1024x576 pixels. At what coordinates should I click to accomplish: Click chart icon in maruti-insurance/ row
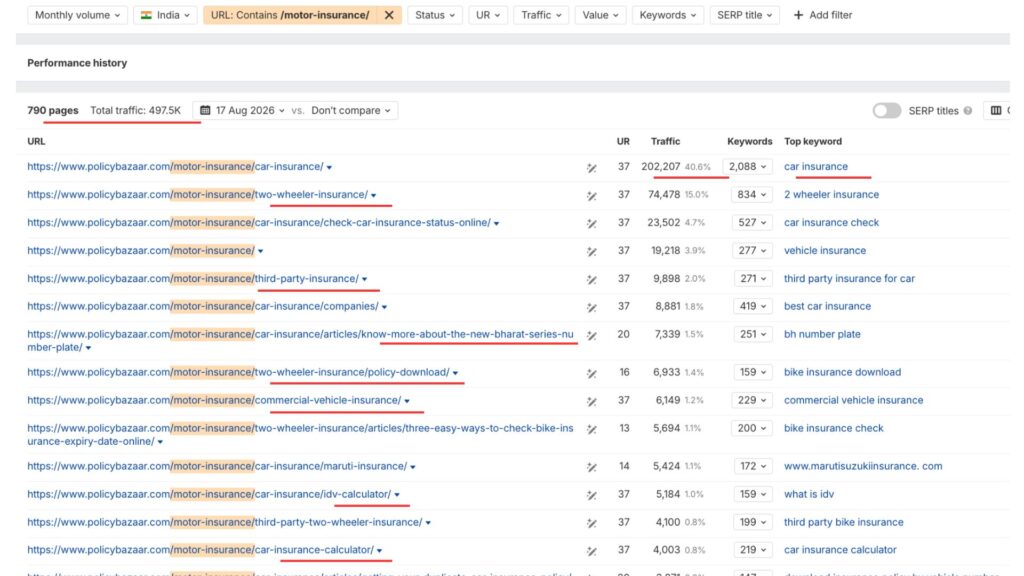pos(592,468)
